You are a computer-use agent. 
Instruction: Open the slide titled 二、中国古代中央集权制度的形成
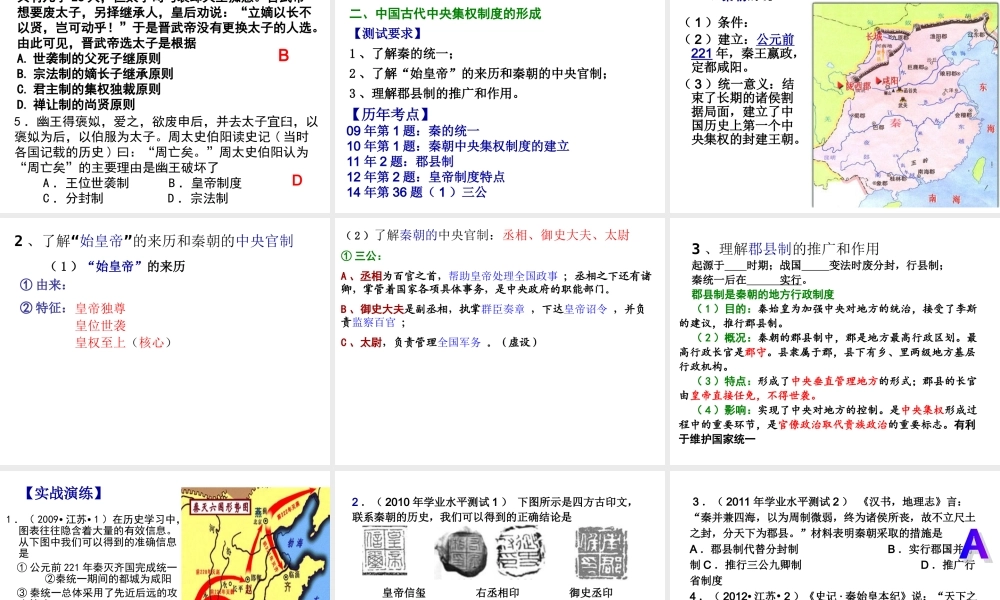(x=499, y=106)
